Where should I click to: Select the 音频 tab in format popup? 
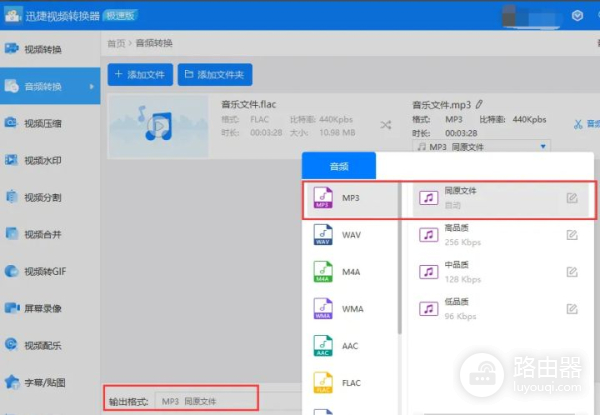point(339,166)
